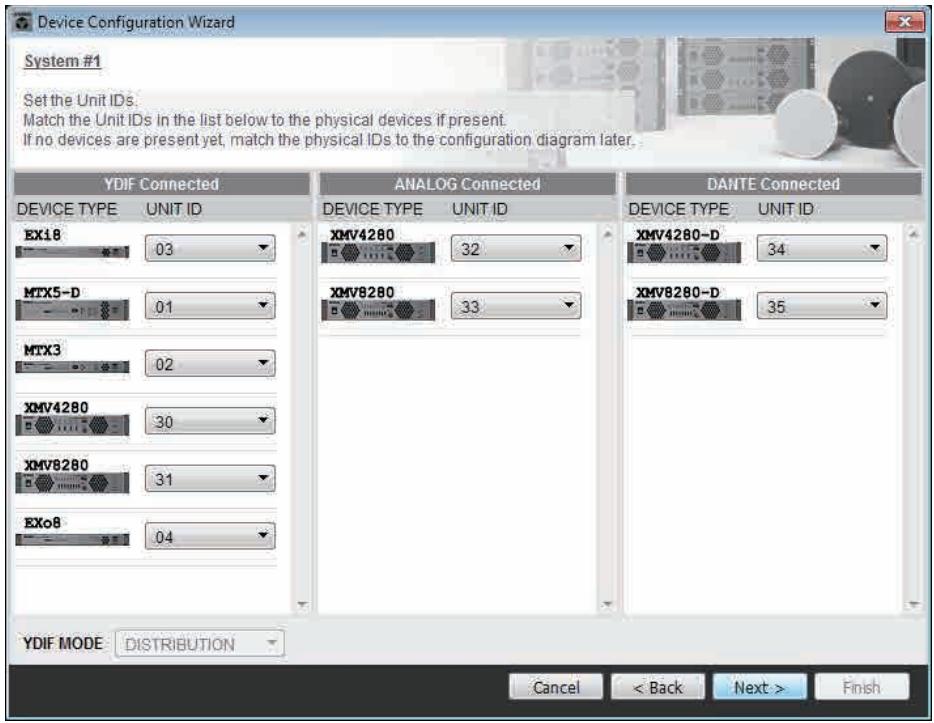
Task: Click the Finish button
Action: (861, 687)
